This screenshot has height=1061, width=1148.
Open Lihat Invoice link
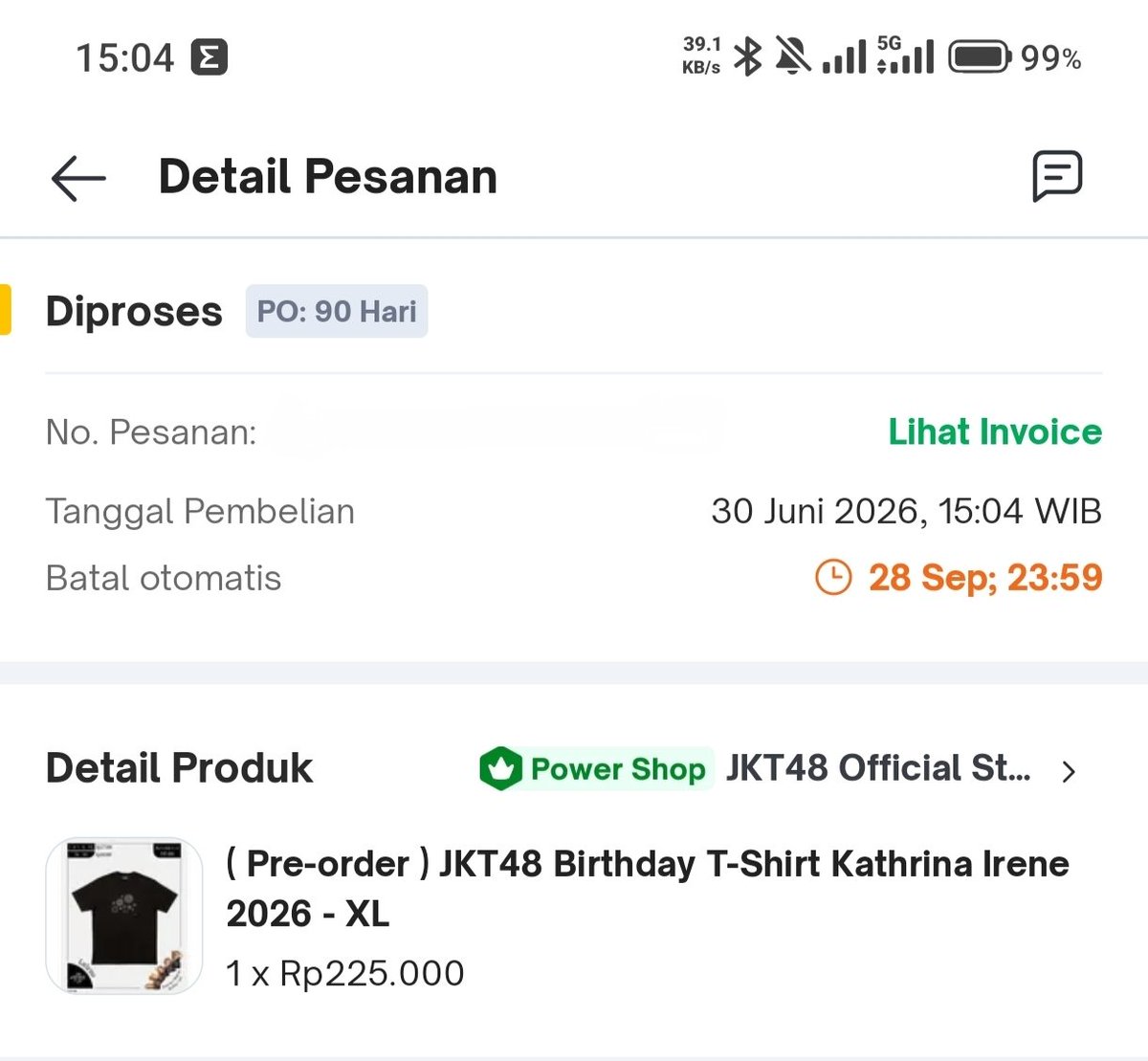[x=995, y=431]
